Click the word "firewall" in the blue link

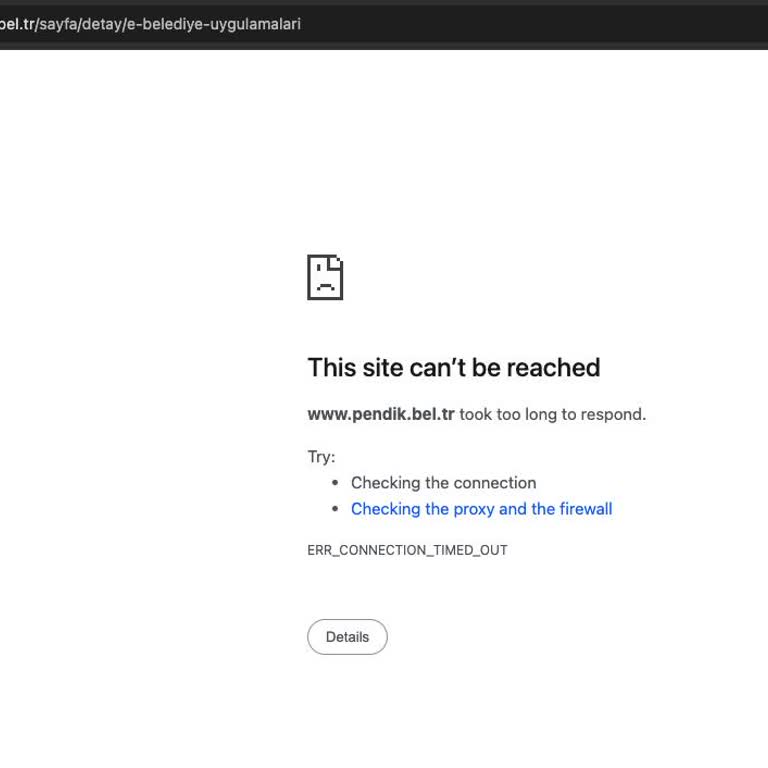[x=585, y=509]
